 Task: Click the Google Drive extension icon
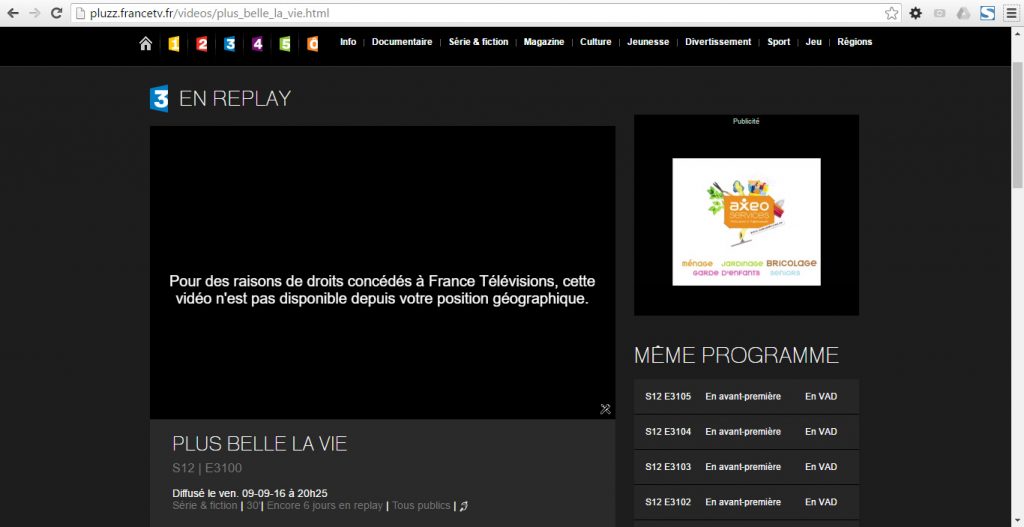963,13
